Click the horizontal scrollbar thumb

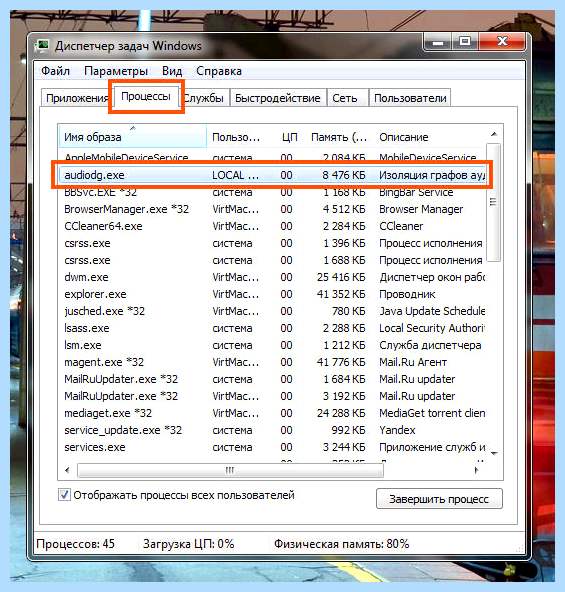tap(230, 470)
